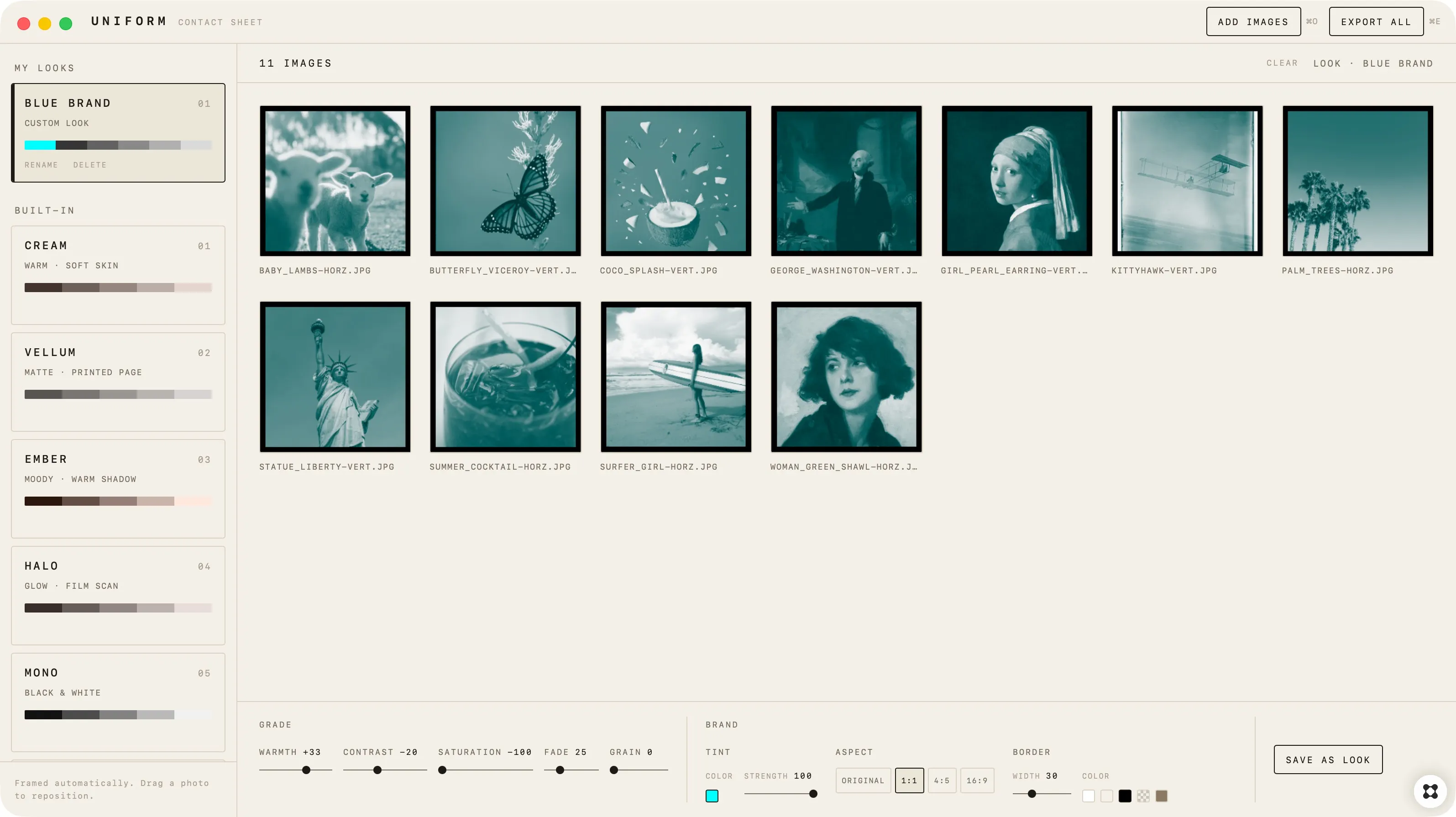Apply the Vellum matte look
Screen dimensions: 1456x817
[118, 382]
